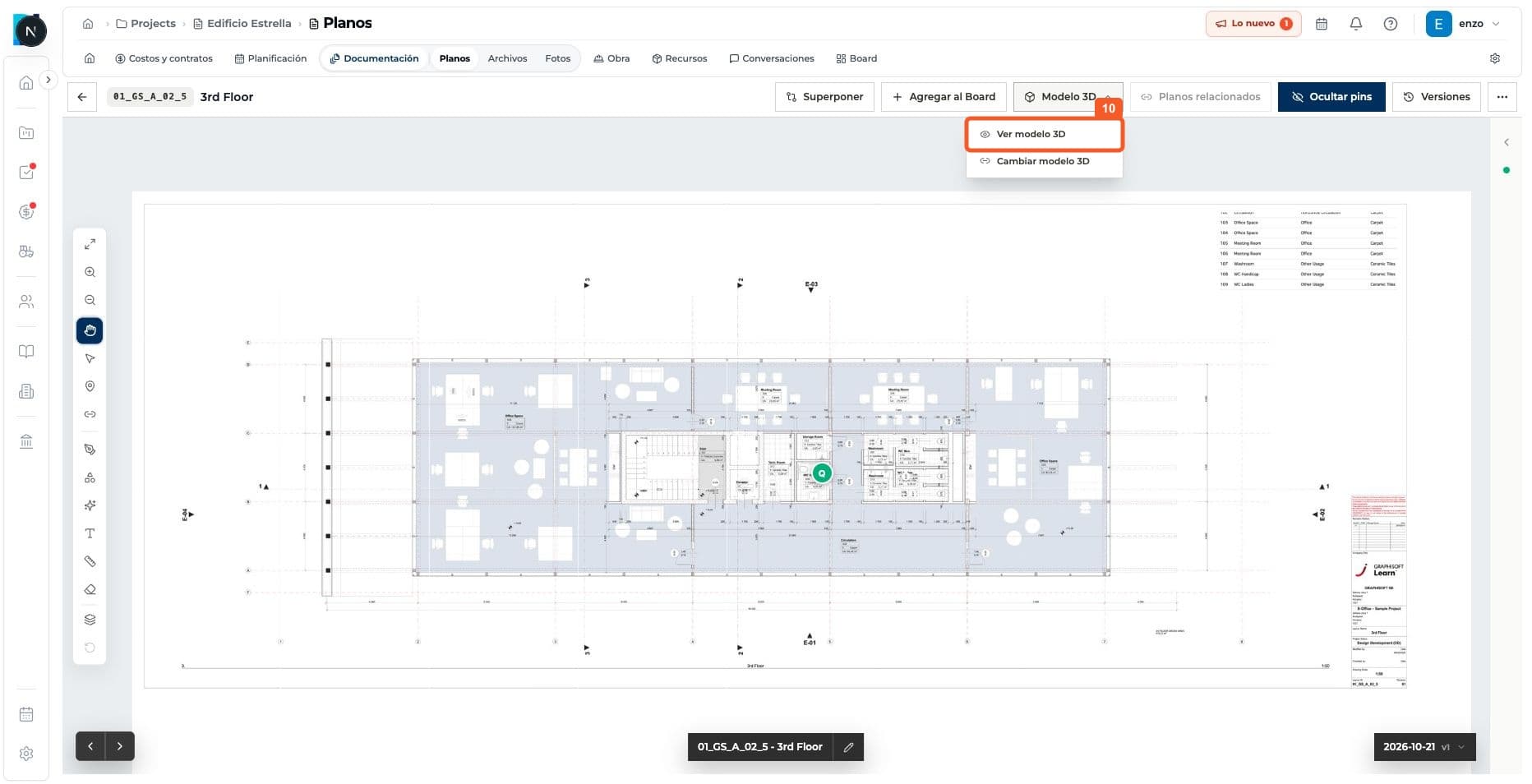Open the 2026-10-21 v1 version dropdown
The height and width of the screenshot is (784, 1532).
coord(1424,747)
